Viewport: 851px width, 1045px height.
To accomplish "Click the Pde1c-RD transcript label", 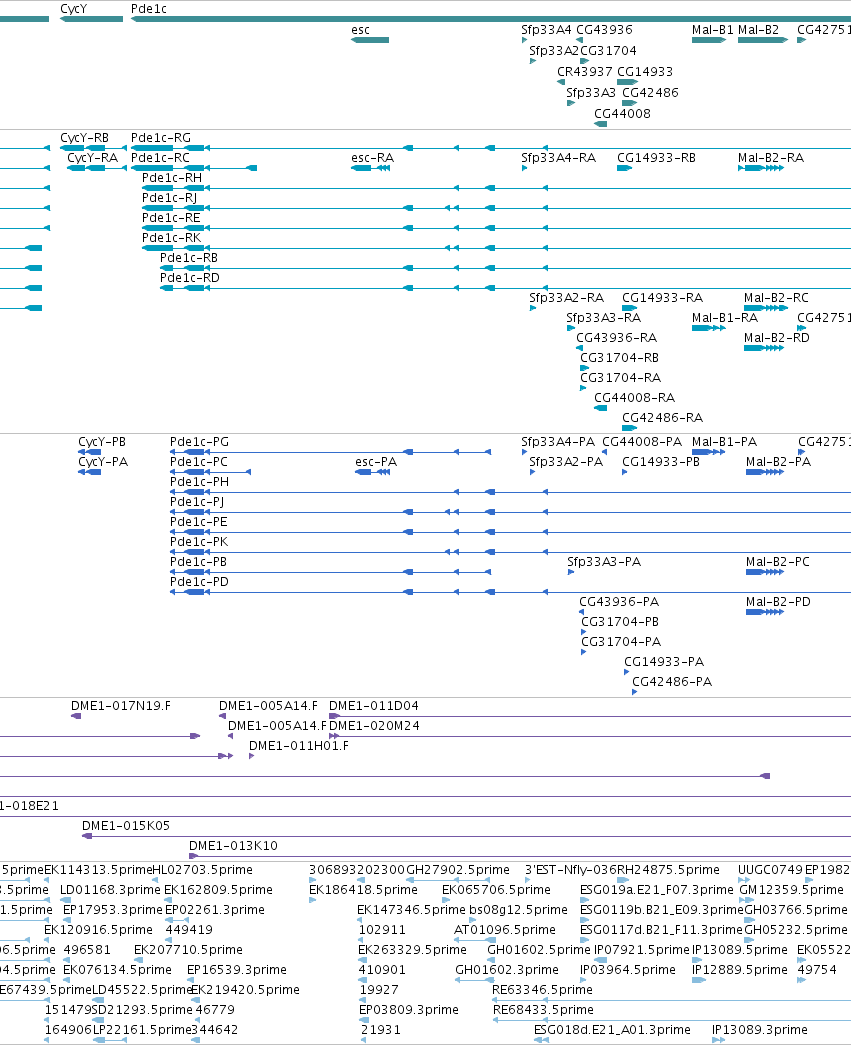I will (189, 277).
